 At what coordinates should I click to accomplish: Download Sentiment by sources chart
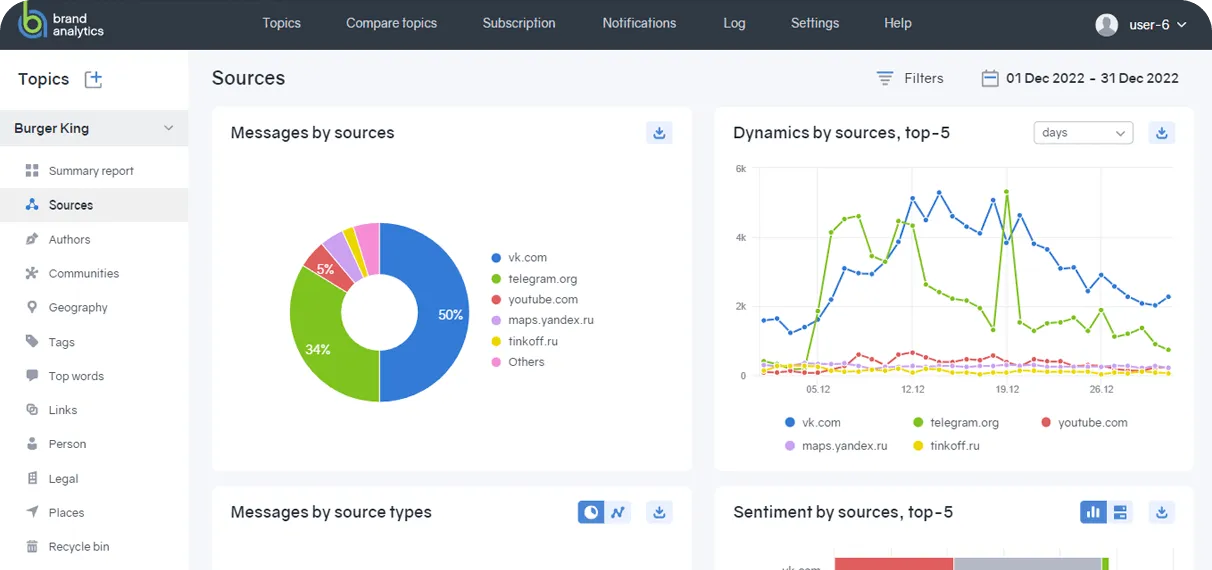pyautogui.click(x=1162, y=512)
